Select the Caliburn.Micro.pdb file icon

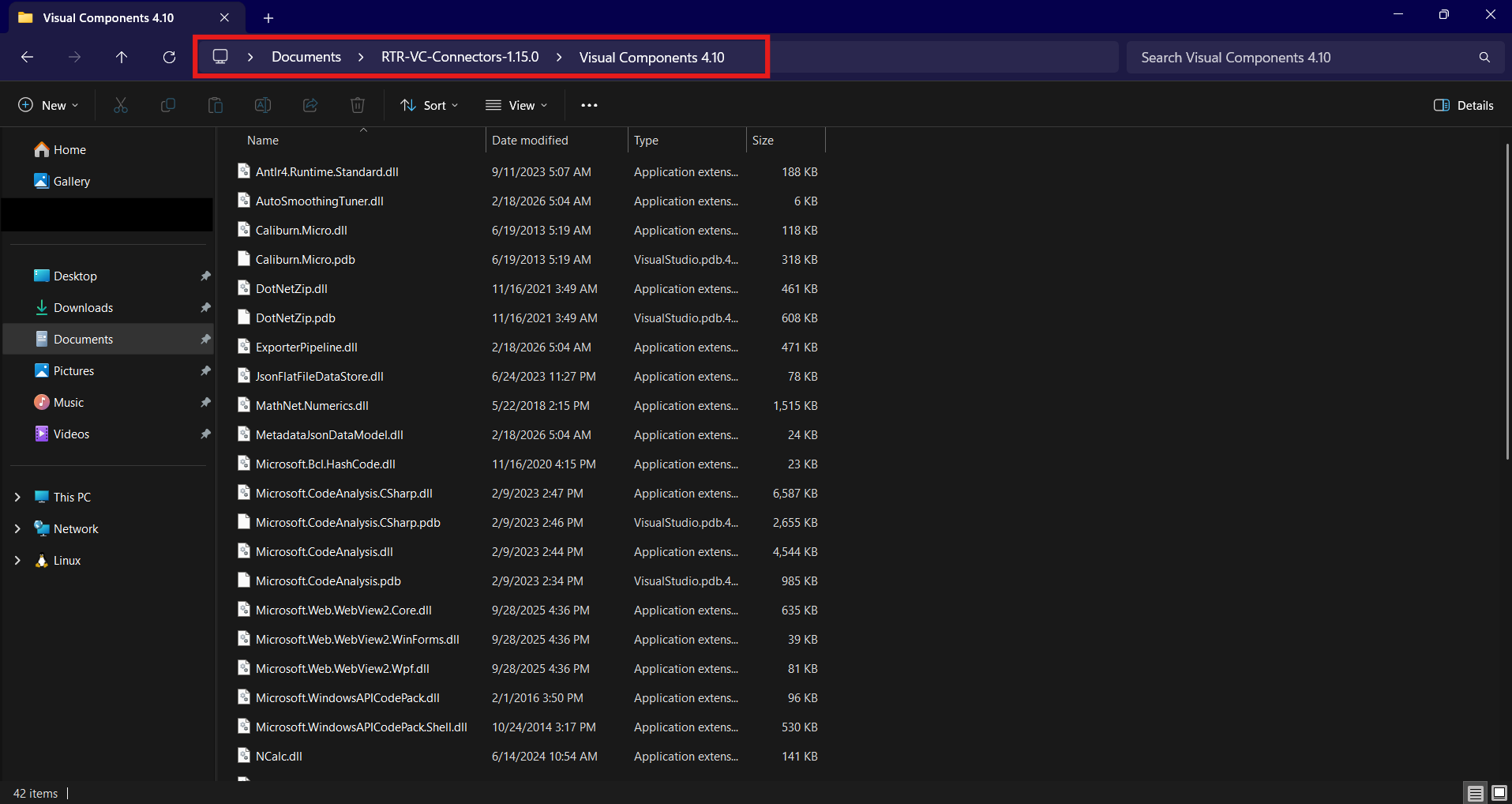[244, 259]
